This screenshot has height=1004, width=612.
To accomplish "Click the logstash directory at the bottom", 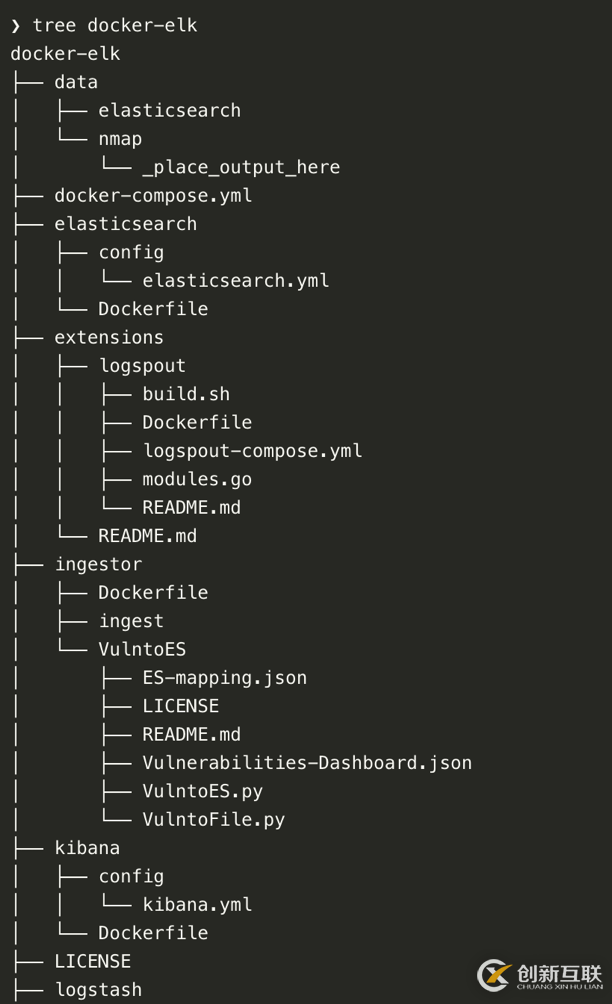I will point(98,990).
